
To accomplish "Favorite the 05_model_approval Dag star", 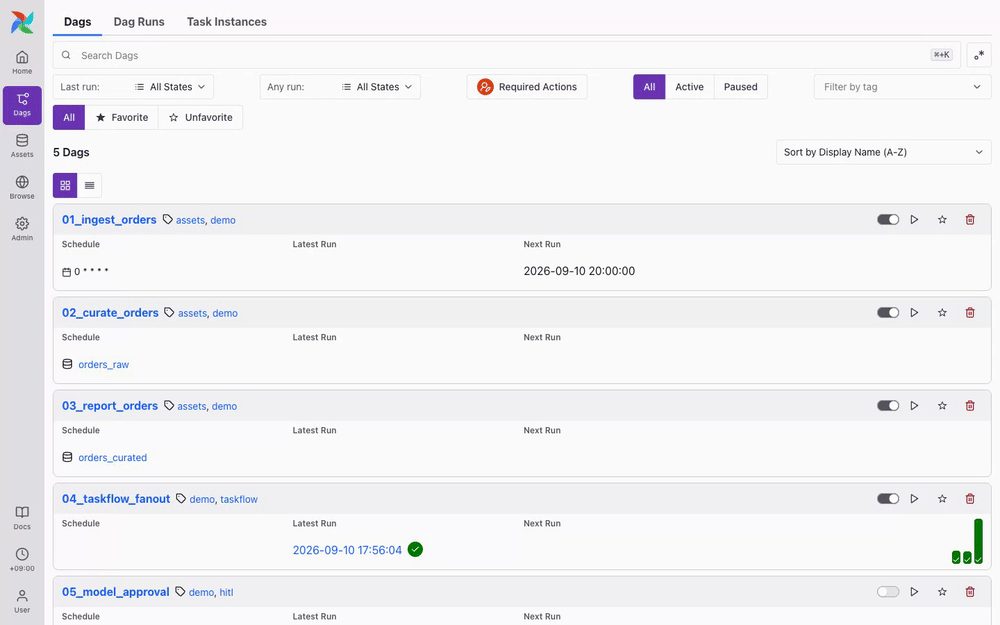I will click(942, 592).
